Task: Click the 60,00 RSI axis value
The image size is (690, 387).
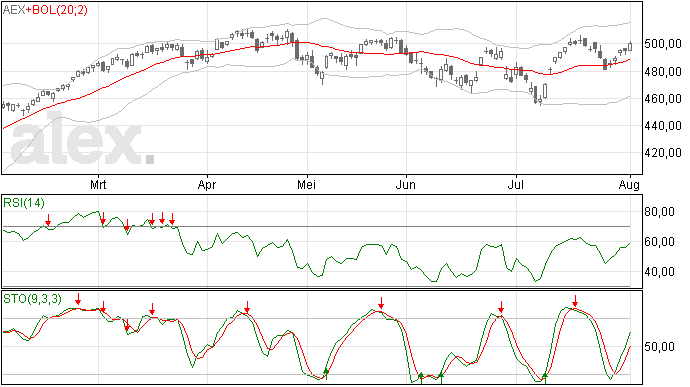Action: [x=659, y=242]
